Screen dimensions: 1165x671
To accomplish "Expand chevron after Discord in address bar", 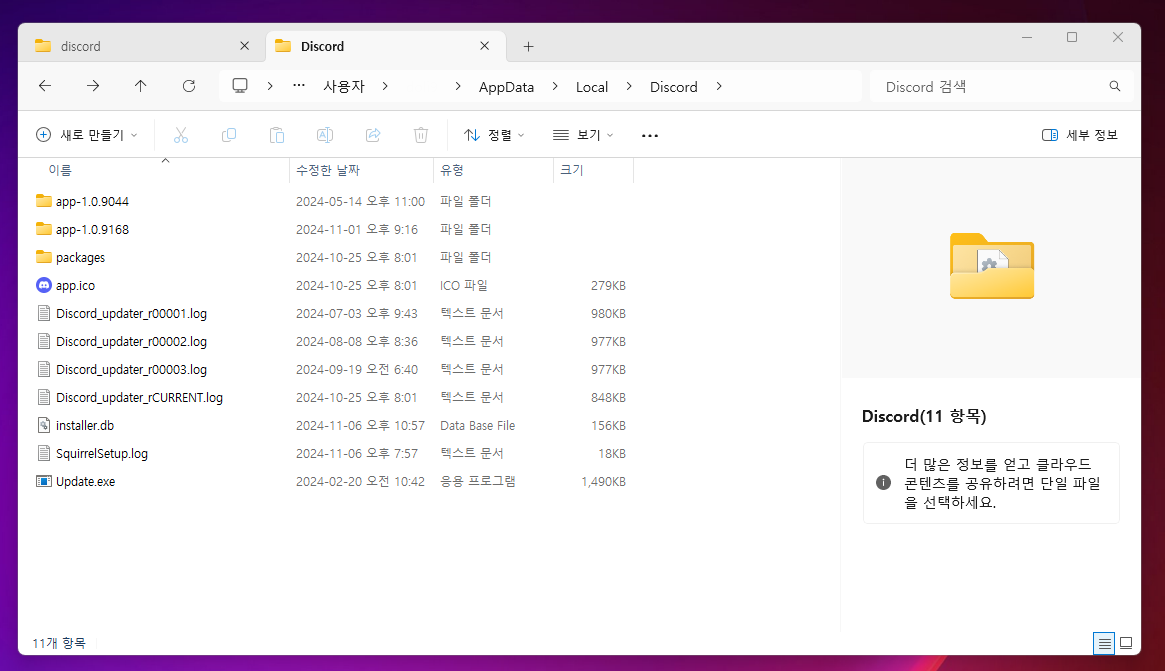I will [x=718, y=86].
